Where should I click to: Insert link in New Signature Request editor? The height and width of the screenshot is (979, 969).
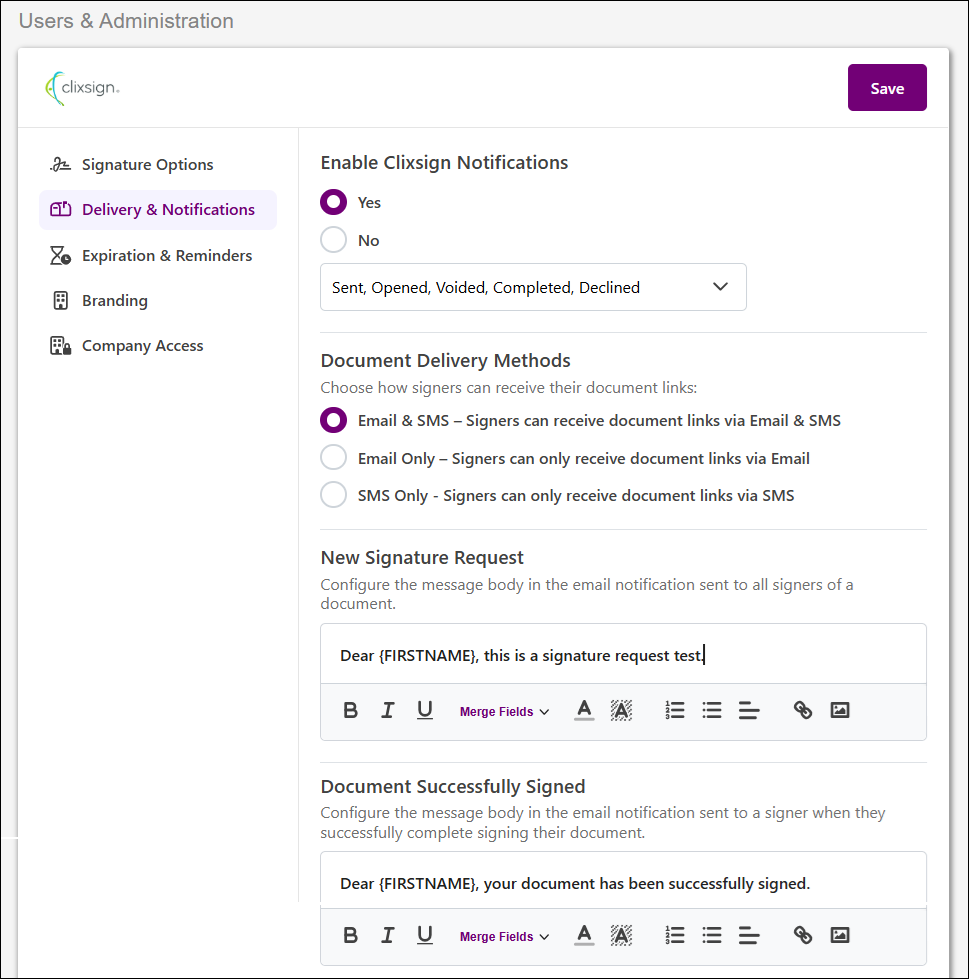coord(803,710)
